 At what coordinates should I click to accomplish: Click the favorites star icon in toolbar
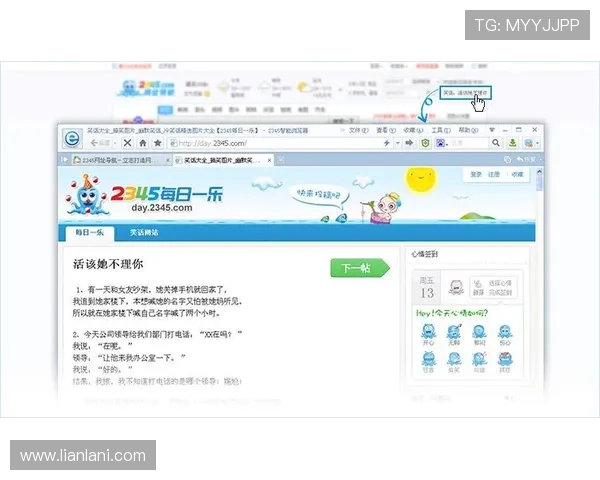[x=157, y=143]
